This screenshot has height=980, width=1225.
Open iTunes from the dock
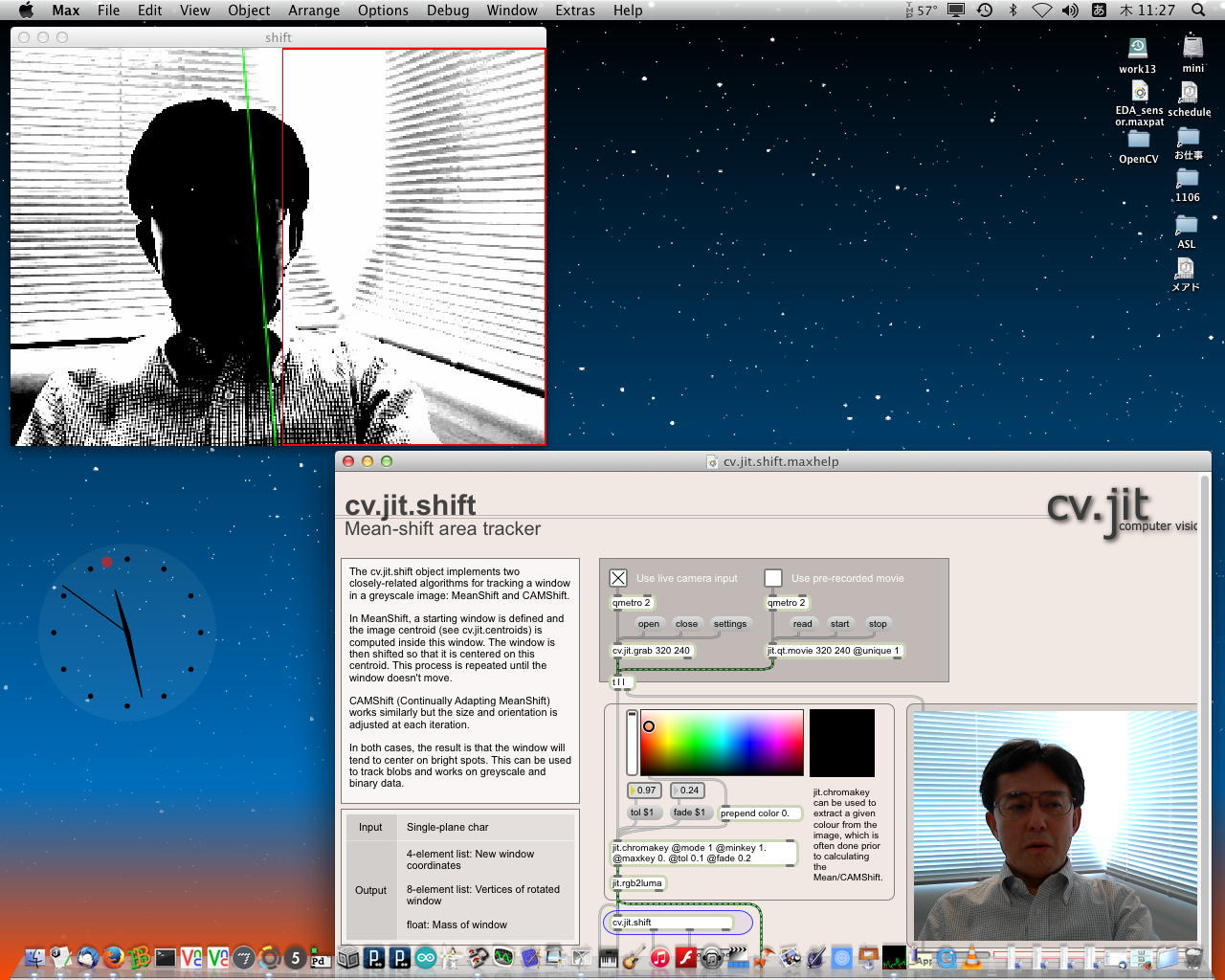pyautogui.click(x=659, y=957)
